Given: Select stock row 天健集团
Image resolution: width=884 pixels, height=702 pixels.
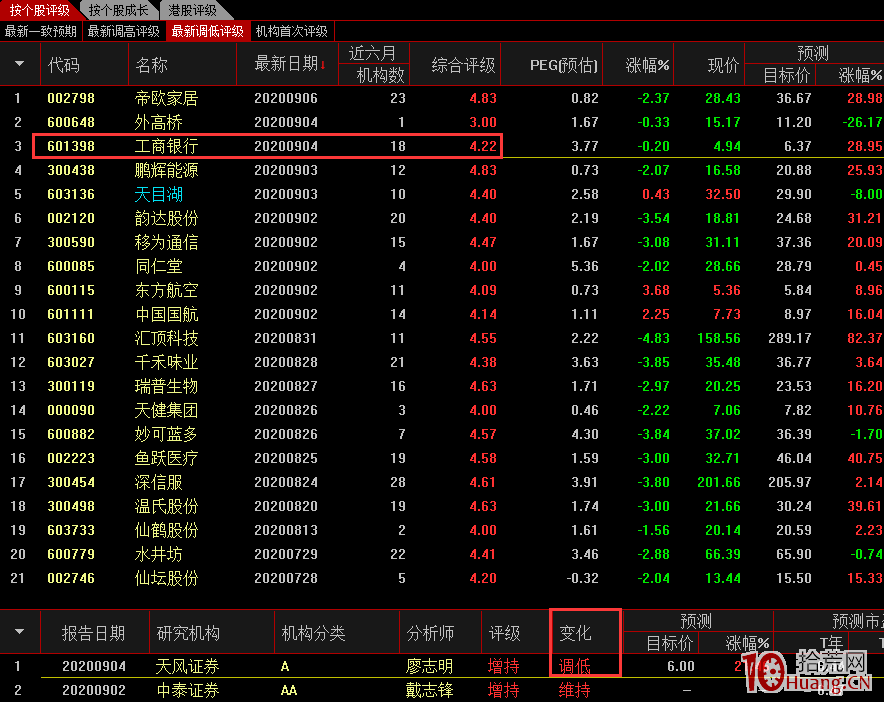Looking at the screenshot, I should tap(442, 410).
